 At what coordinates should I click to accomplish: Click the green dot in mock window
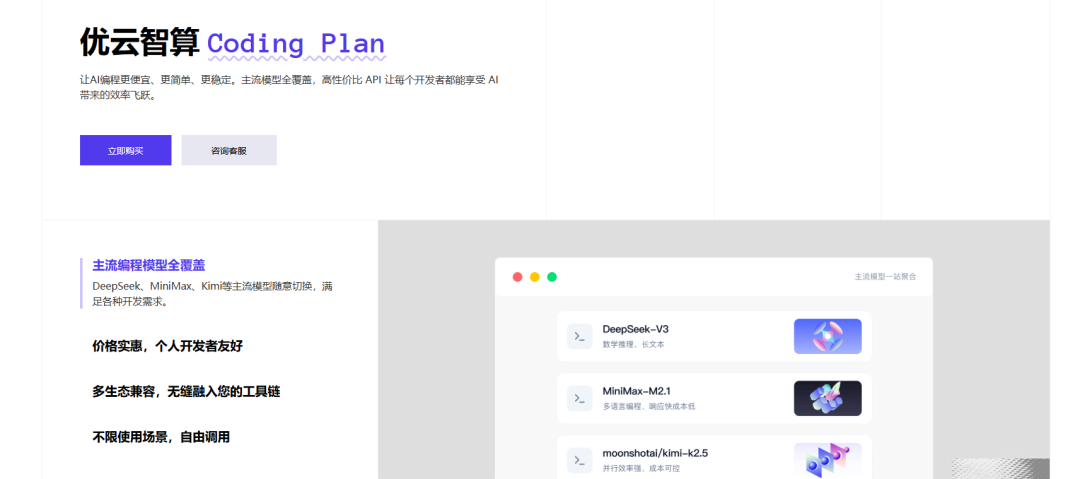[552, 277]
